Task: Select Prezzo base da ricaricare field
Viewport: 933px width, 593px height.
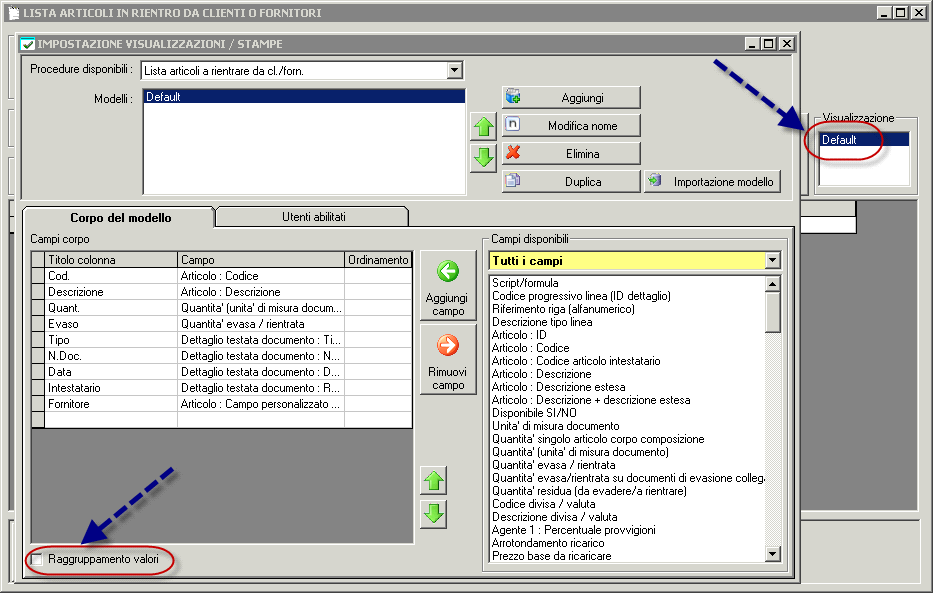Action: [x=551, y=557]
